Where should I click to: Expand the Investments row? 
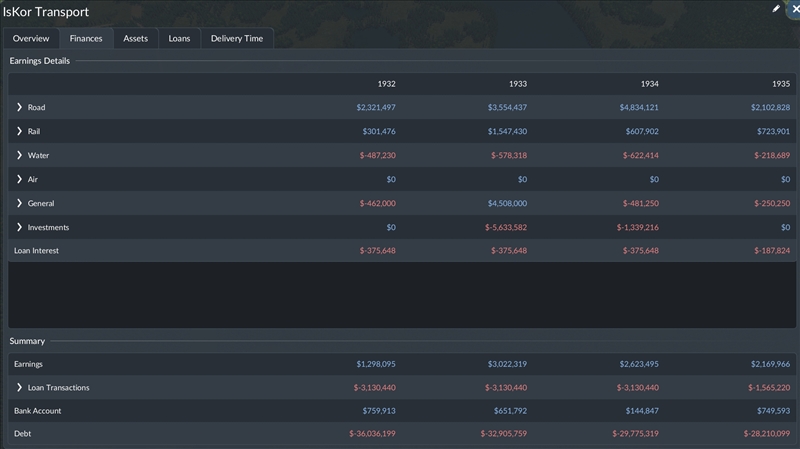click(19, 227)
